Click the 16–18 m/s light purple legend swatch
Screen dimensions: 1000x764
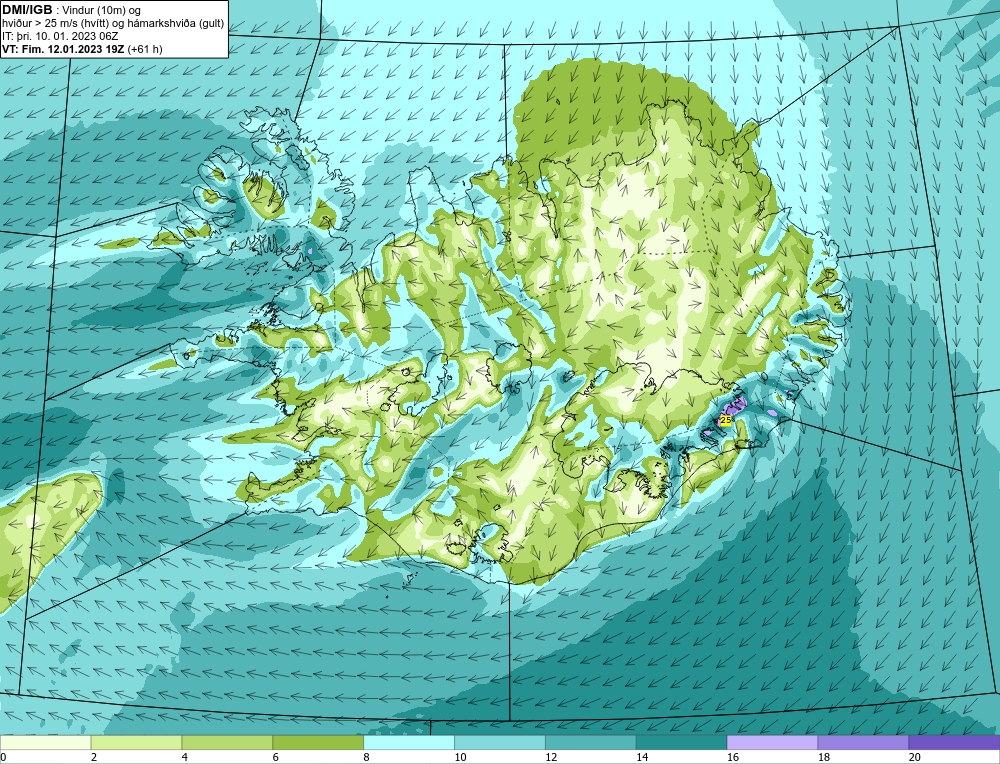tap(772, 742)
